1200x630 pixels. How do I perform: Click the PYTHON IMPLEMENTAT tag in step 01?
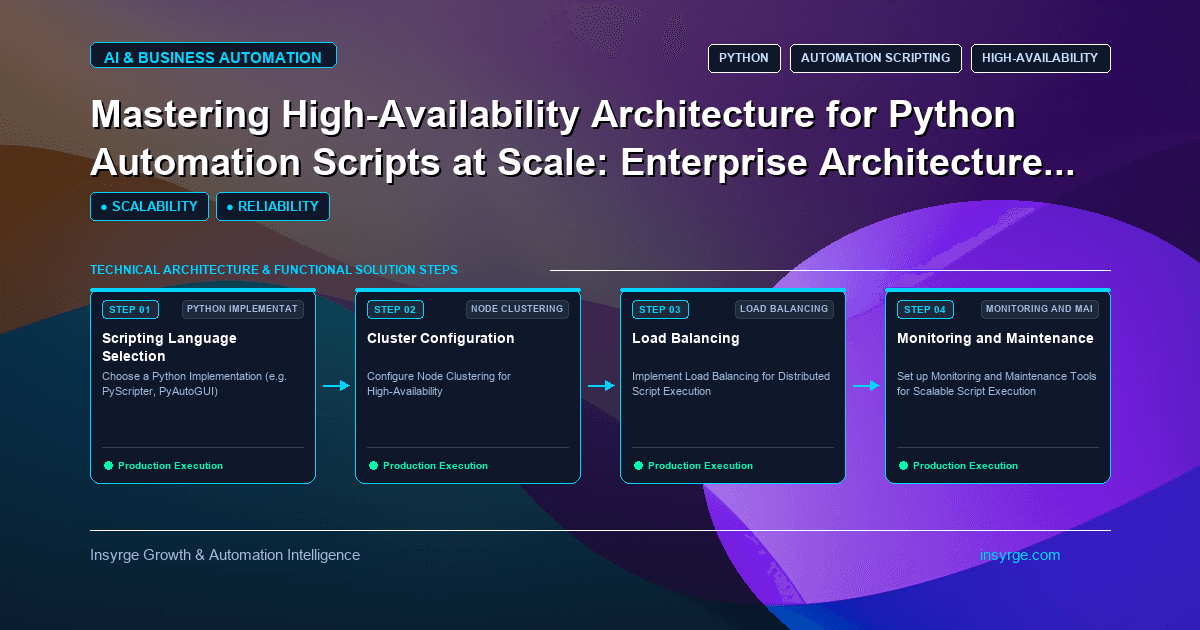243,309
